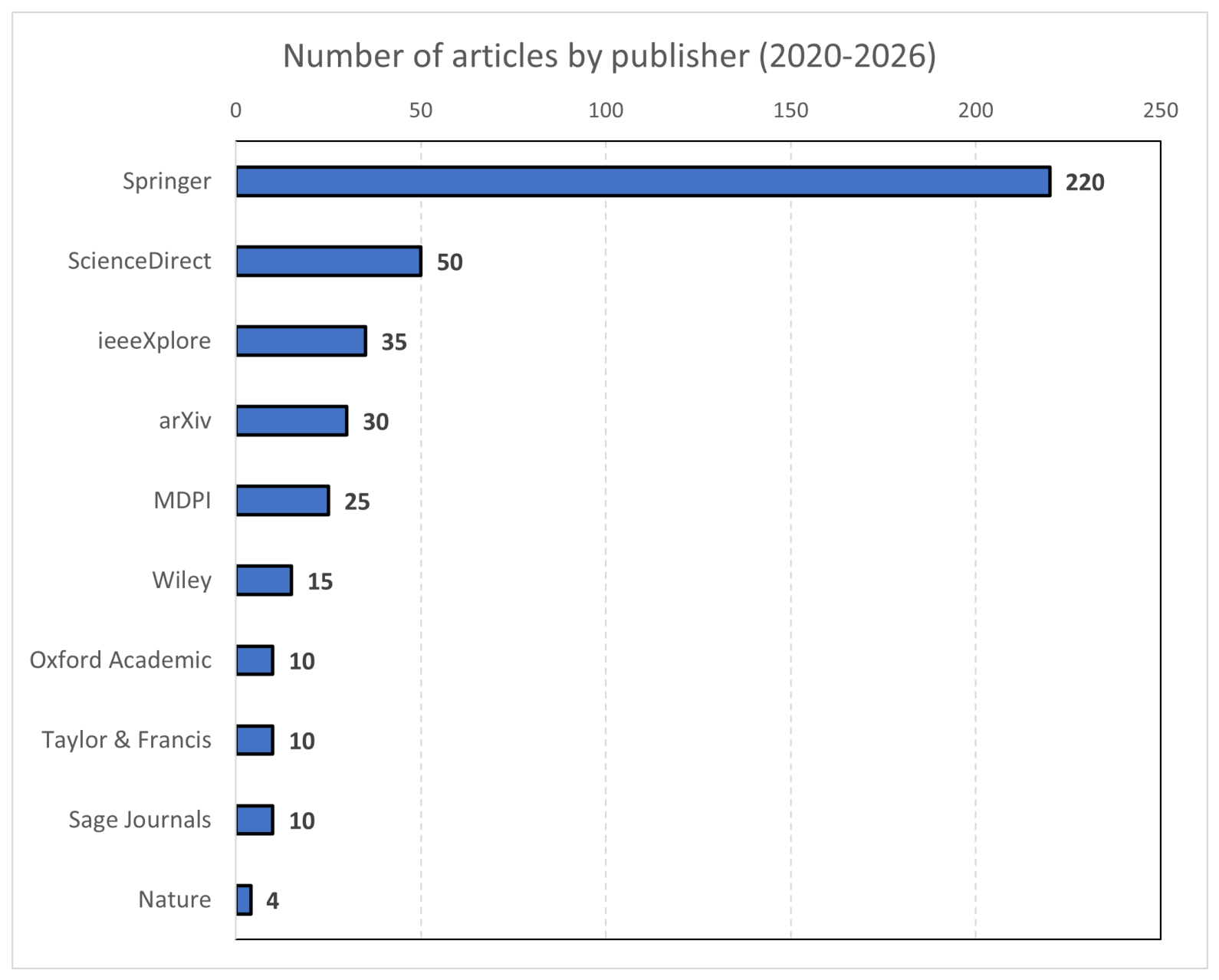Select the ScienceDirect category label
Screen dimensions: 1219x980
coord(140,261)
